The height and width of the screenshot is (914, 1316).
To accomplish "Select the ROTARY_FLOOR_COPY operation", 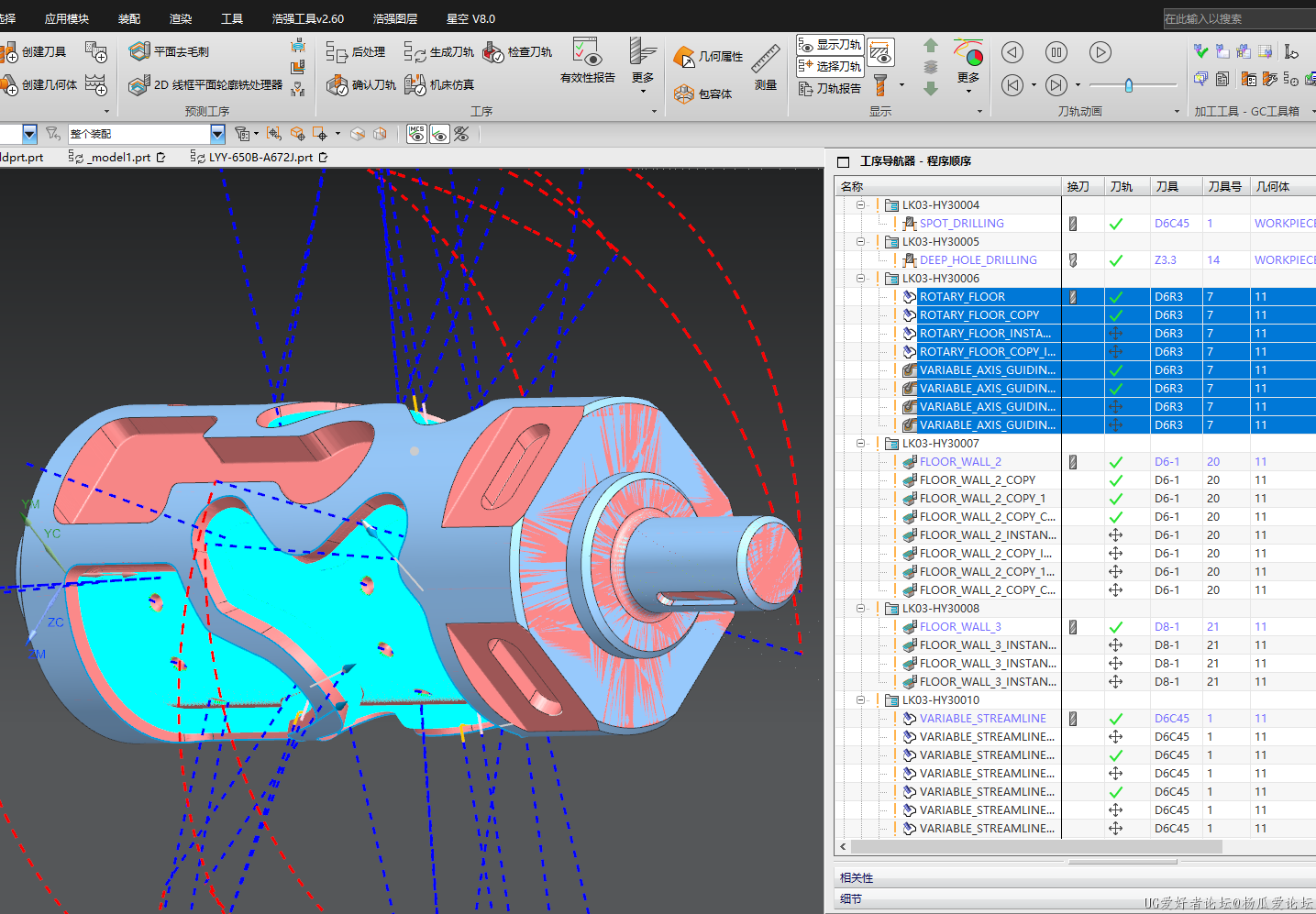I will [x=979, y=315].
